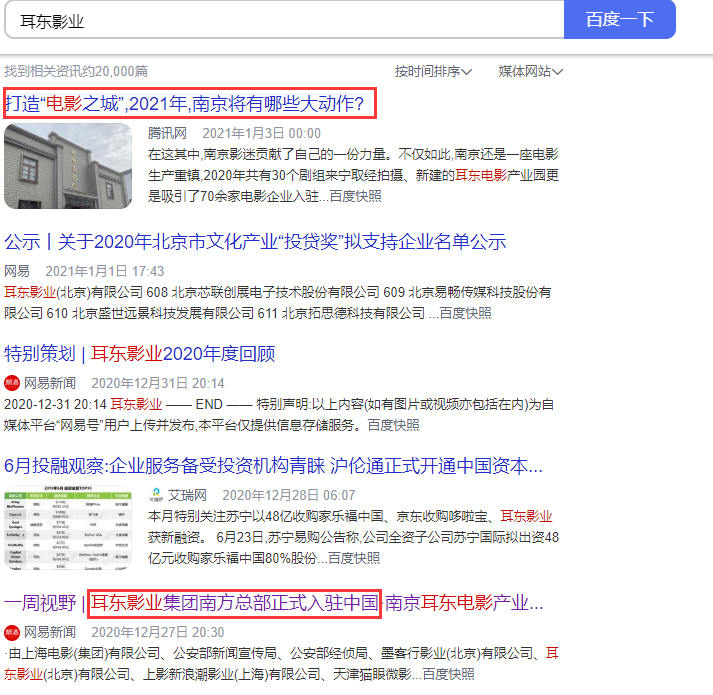This screenshot has height=695, width=713.
Task: Click the 艾瑞网 source logo icon
Action: (156, 495)
